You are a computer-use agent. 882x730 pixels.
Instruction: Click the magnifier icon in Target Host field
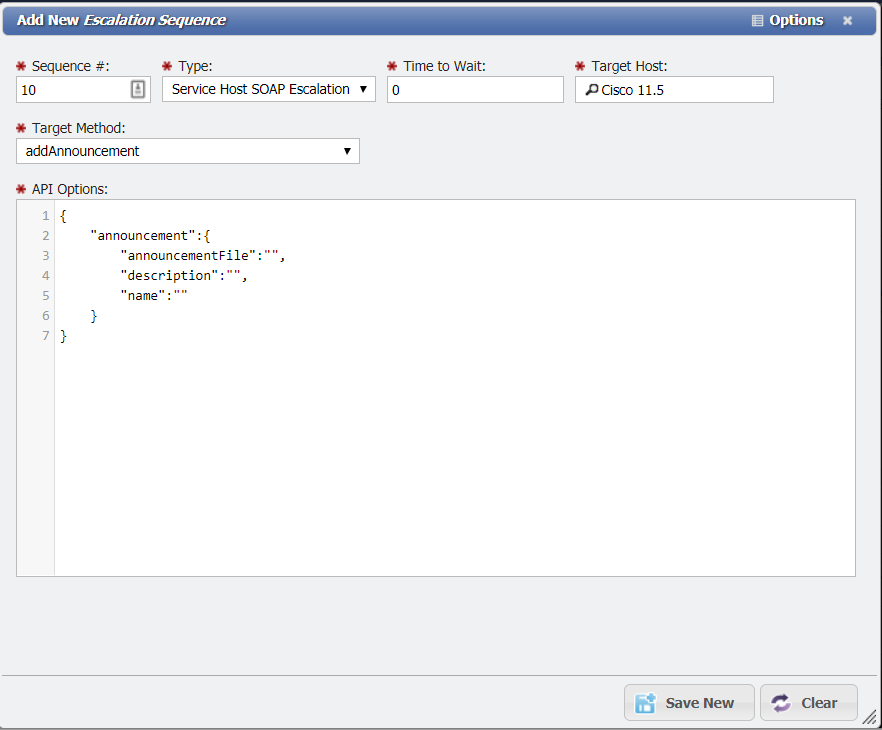point(590,90)
